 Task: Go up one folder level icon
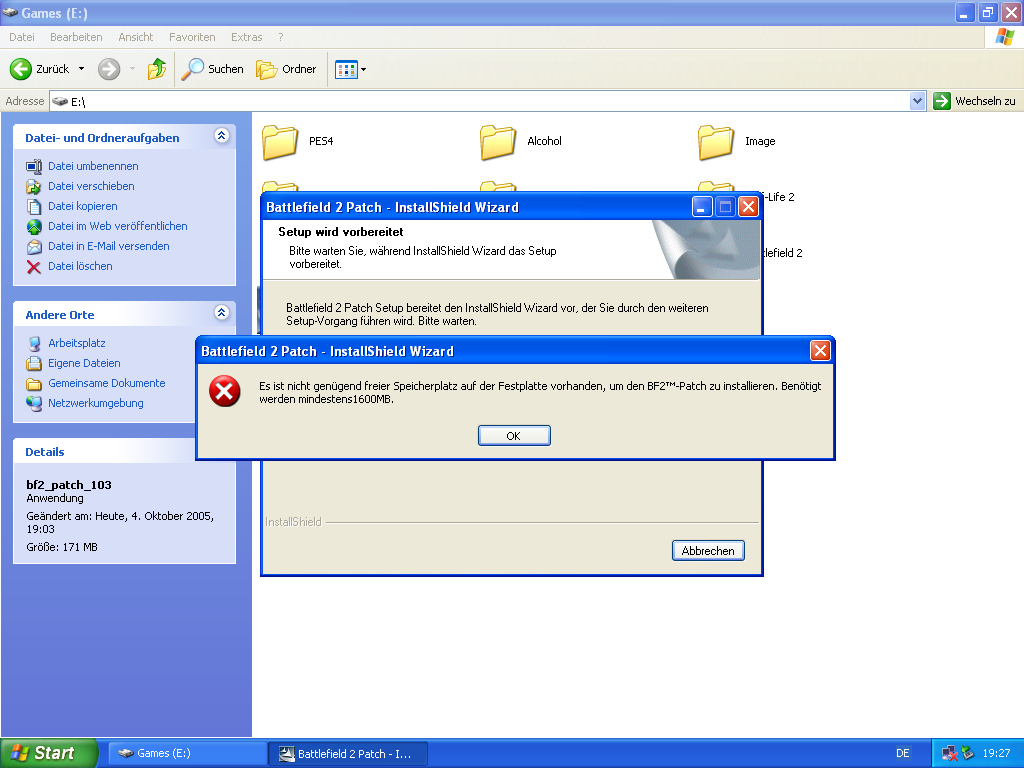[157, 69]
